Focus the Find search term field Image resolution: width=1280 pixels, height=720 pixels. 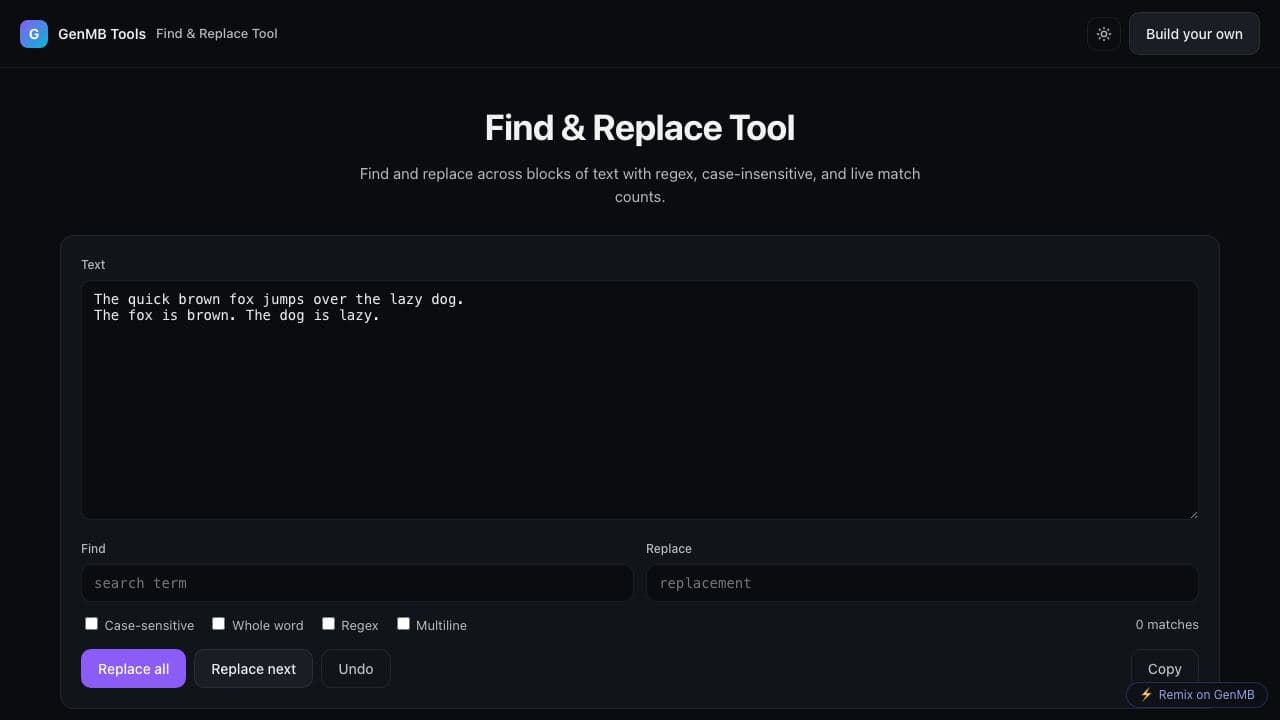pyautogui.click(x=357, y=583)
